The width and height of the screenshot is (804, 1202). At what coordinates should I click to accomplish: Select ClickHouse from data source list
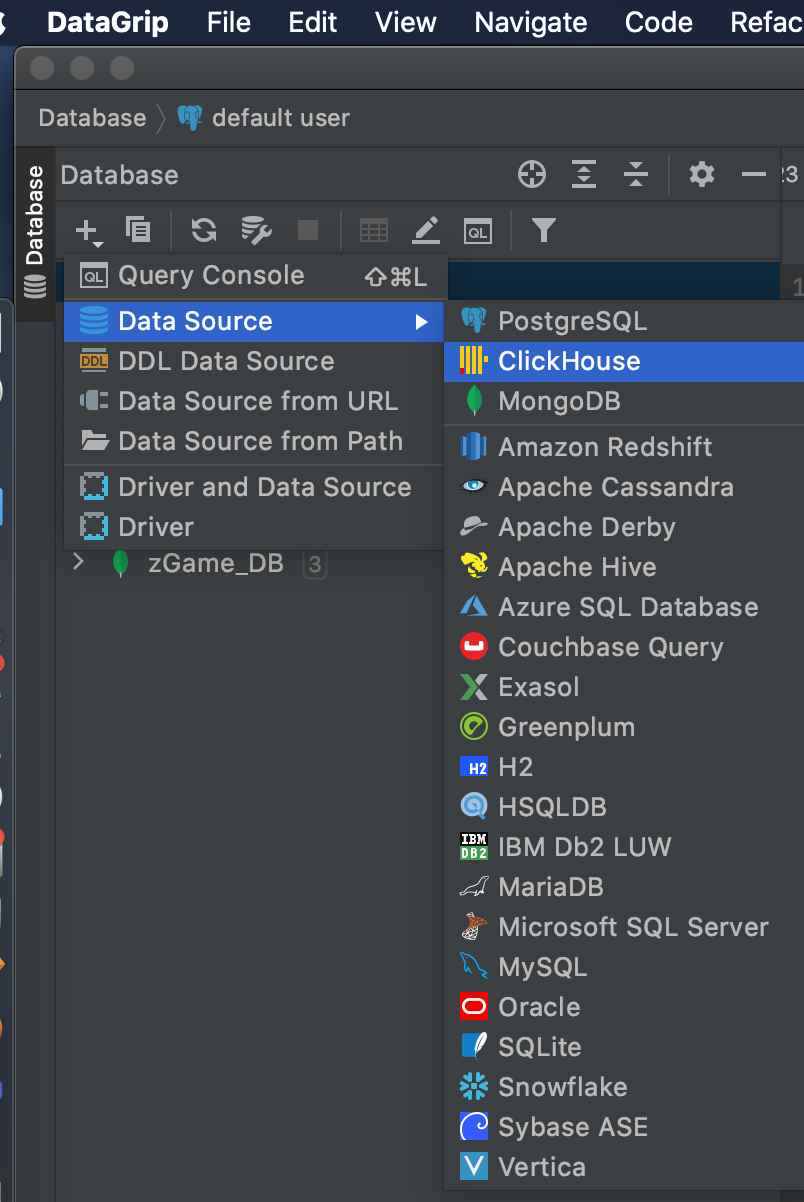569,361
